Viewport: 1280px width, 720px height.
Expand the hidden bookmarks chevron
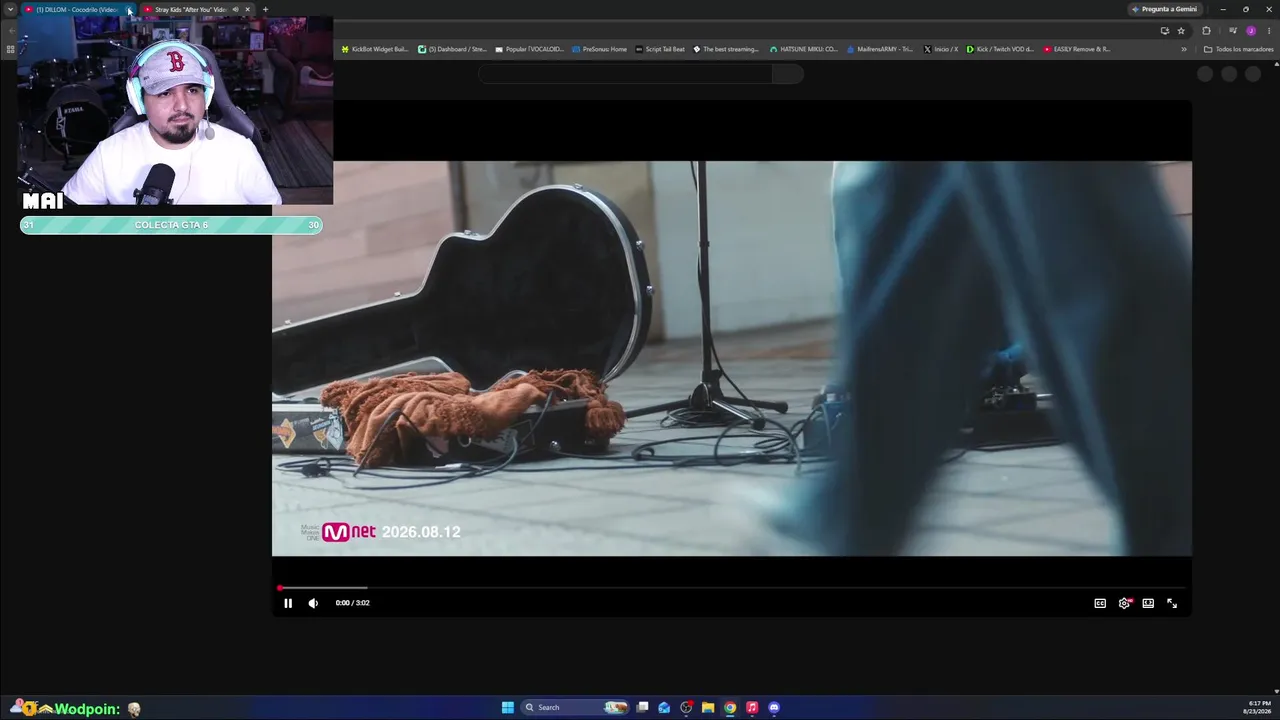point(1184,49)
